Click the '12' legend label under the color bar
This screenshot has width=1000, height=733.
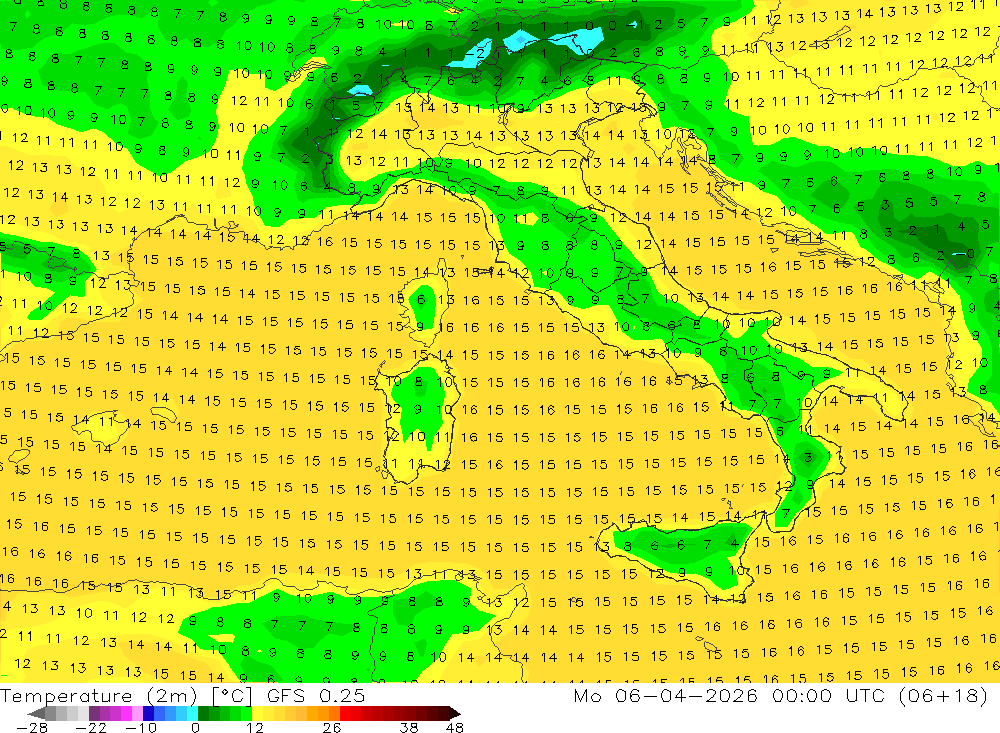[x=255, y=728]
